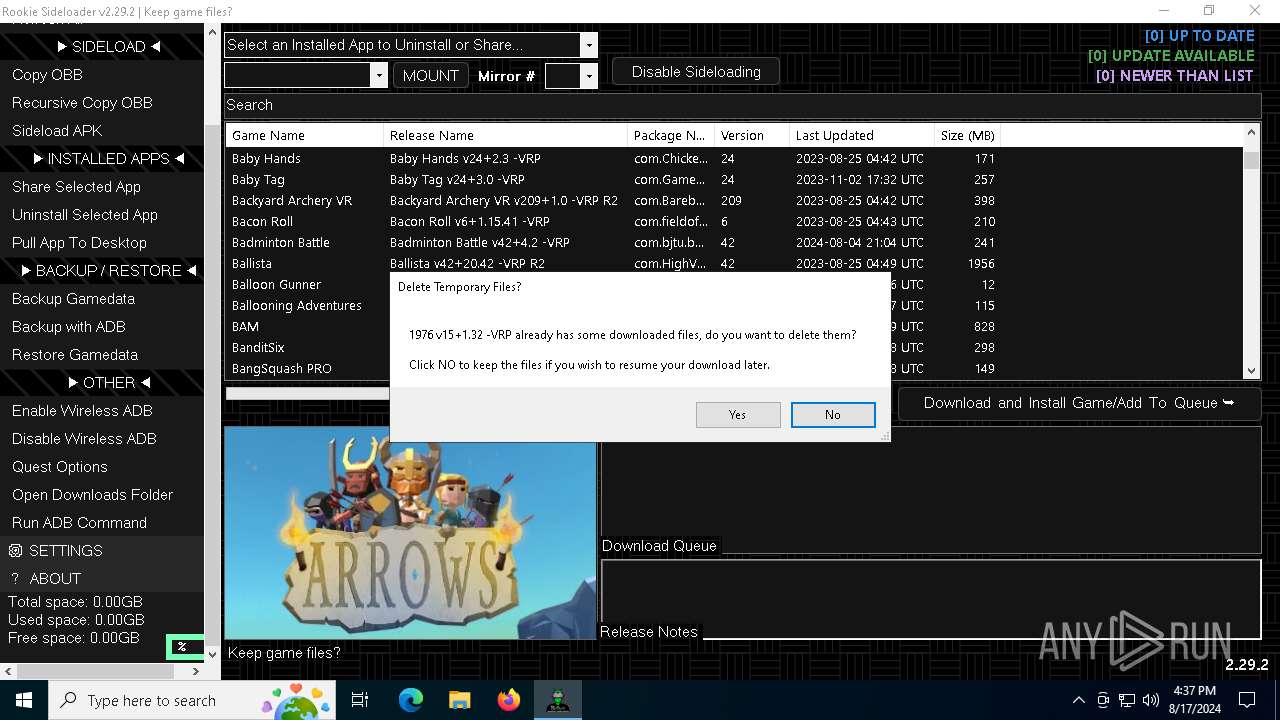Sort by Last Updated column
Screen dimensions: 1280x720
point(862,135)
